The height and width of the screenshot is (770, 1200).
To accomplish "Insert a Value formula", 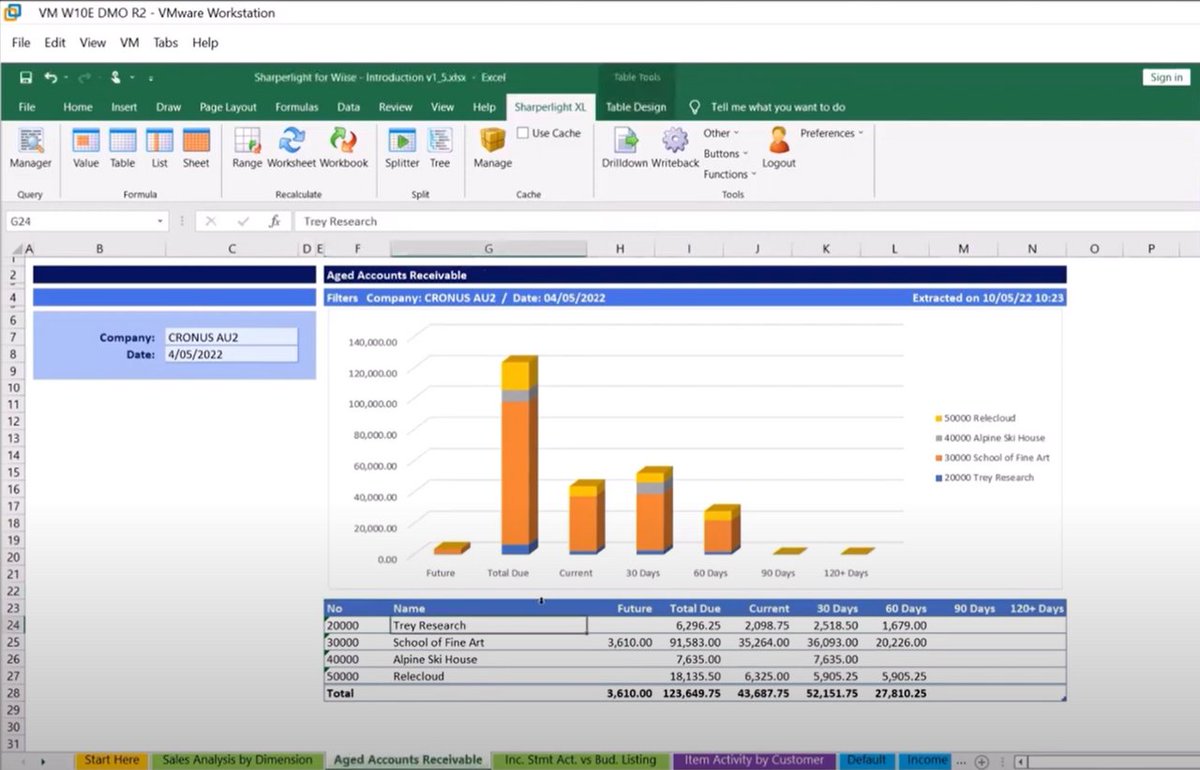I will coord(86,148).
